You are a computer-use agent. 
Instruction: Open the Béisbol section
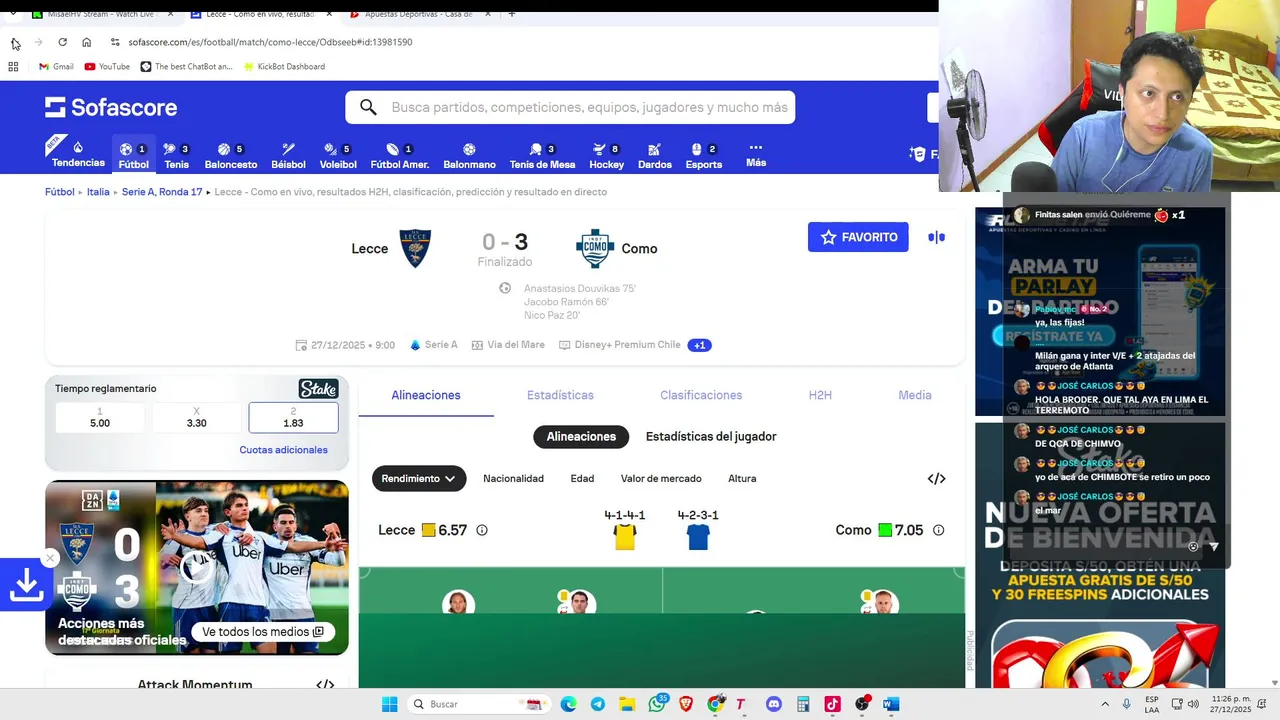288,155
